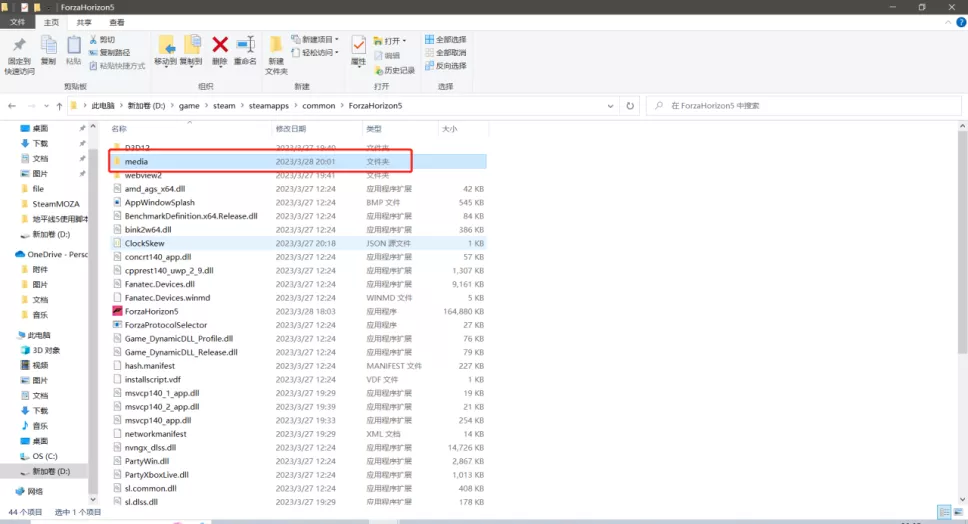Click the Rename (重命名) ribbon icon
968x524 pixels.
tap(245, 46)
